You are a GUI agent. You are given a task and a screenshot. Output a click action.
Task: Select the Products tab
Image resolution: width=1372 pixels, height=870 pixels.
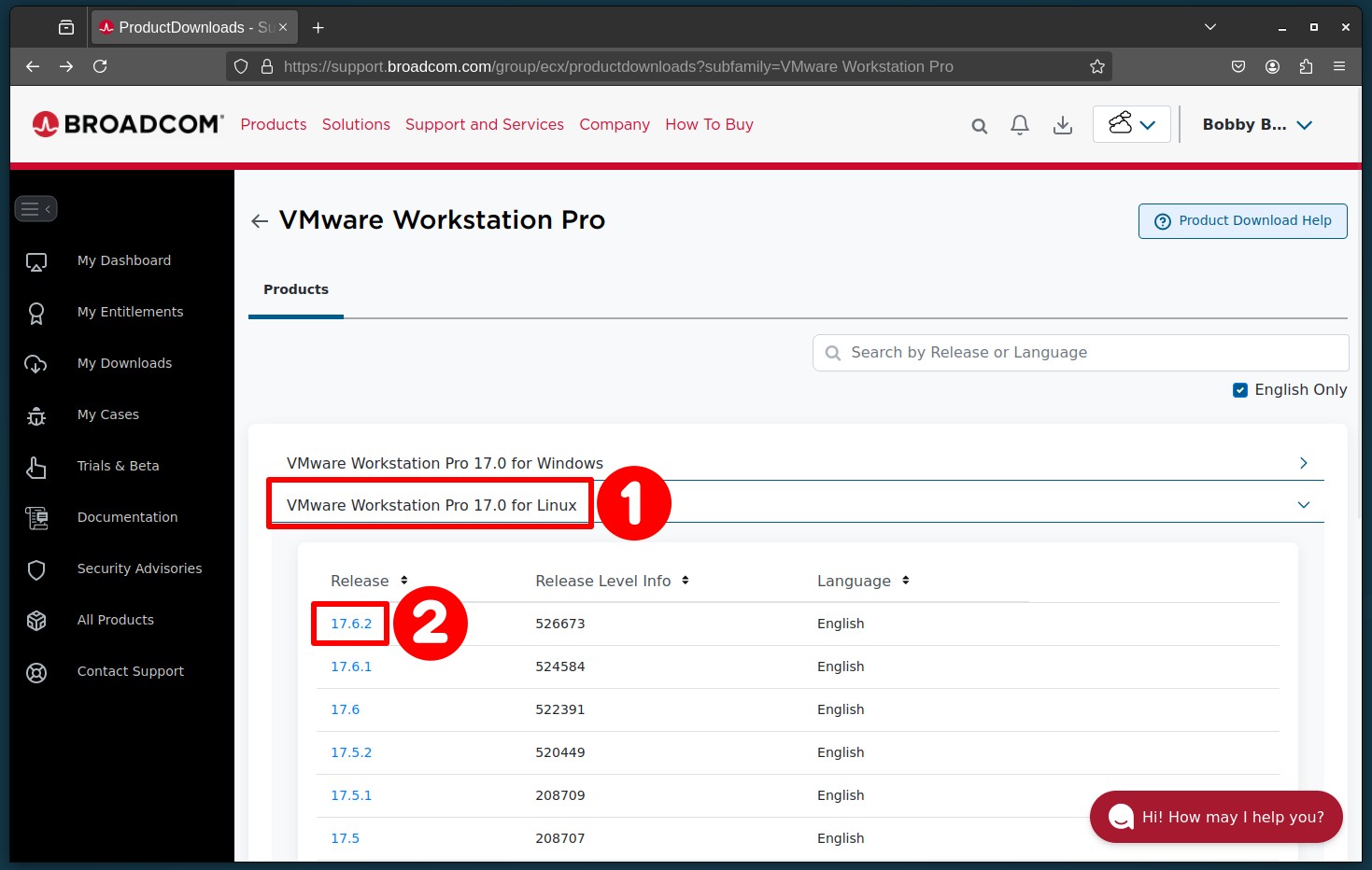(x=296, y=289)
